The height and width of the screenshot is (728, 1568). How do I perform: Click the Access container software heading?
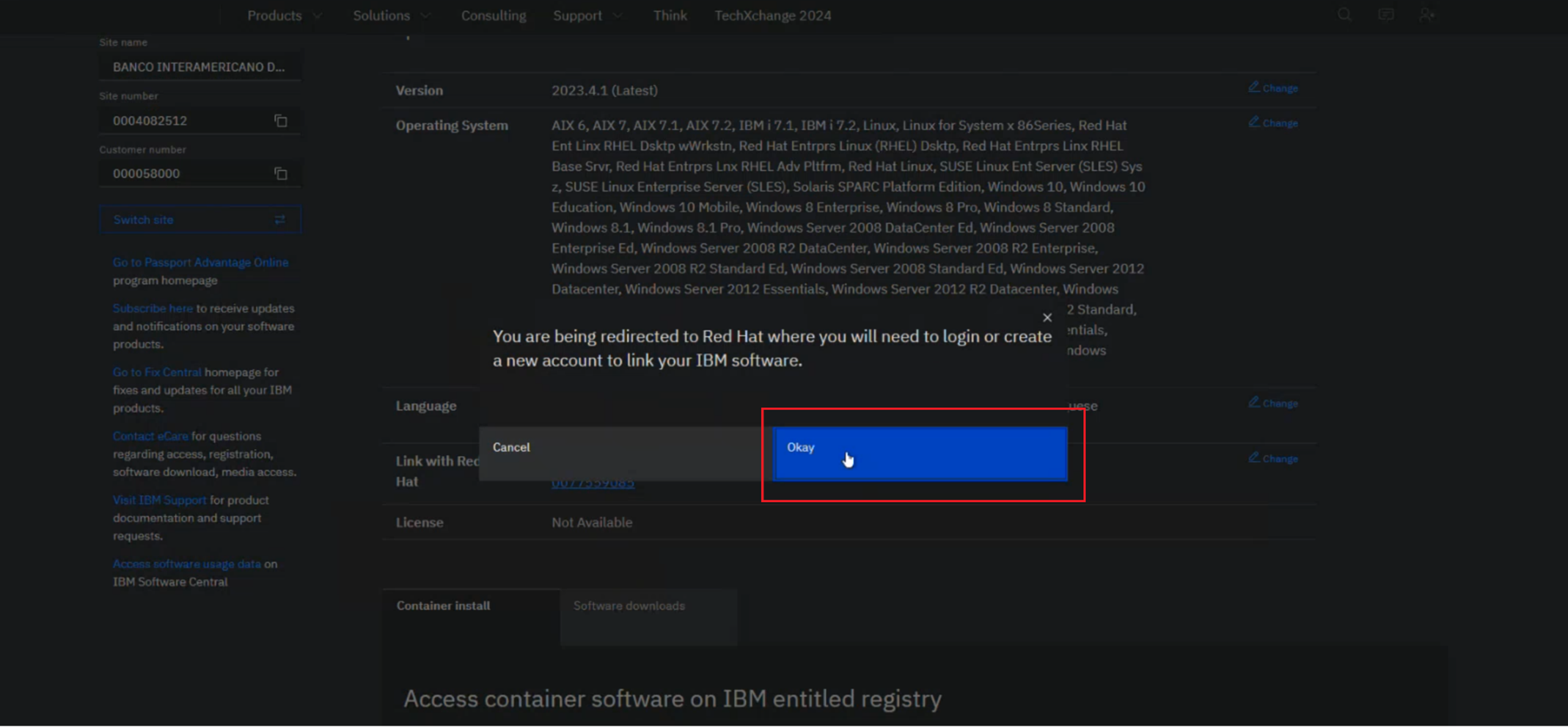pos(673,699)
